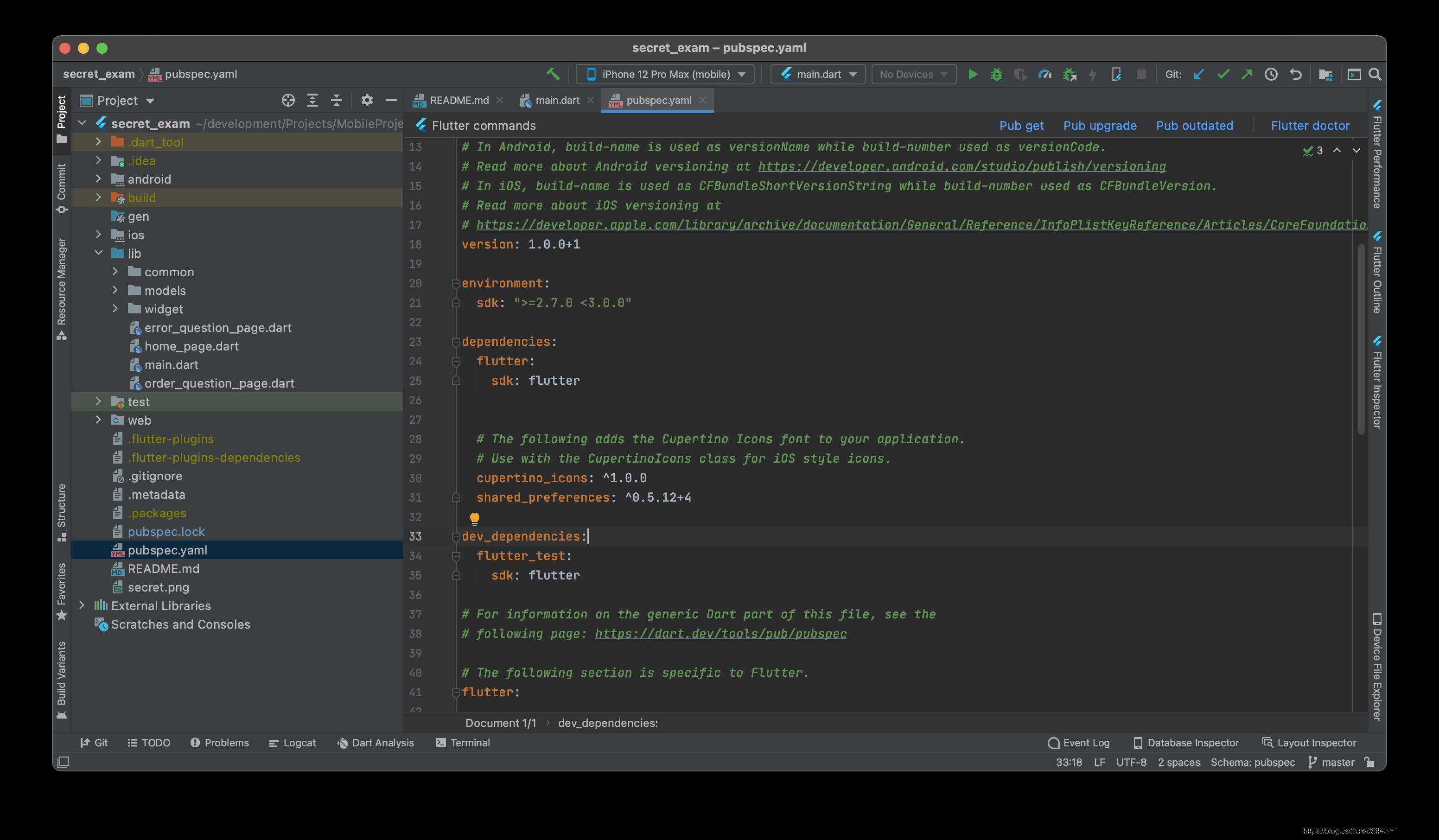The width and height of the screenshot is (1439, 840).
Task: Click the Flutter commands icon
Action: pos(421,125)
